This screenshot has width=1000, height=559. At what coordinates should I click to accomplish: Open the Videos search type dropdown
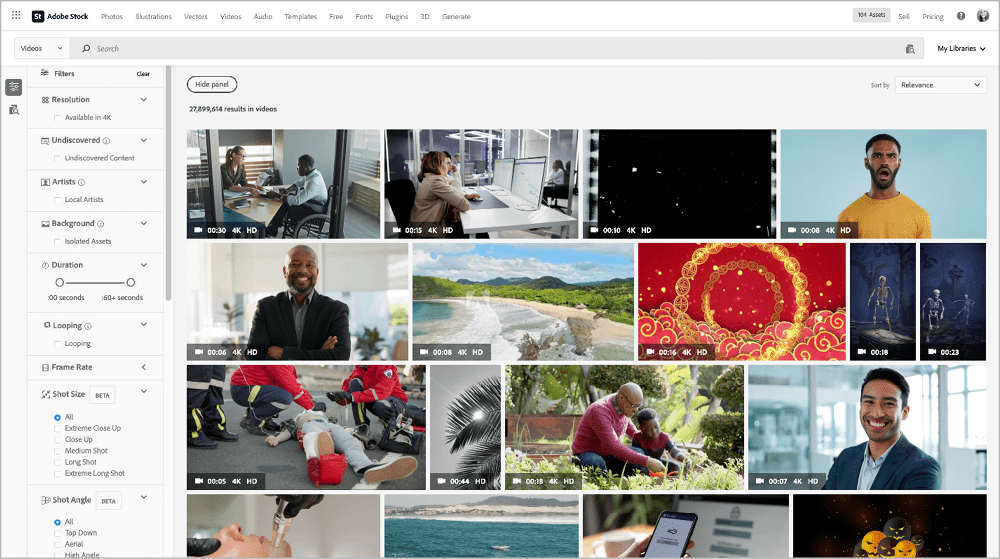pos(41,48)
